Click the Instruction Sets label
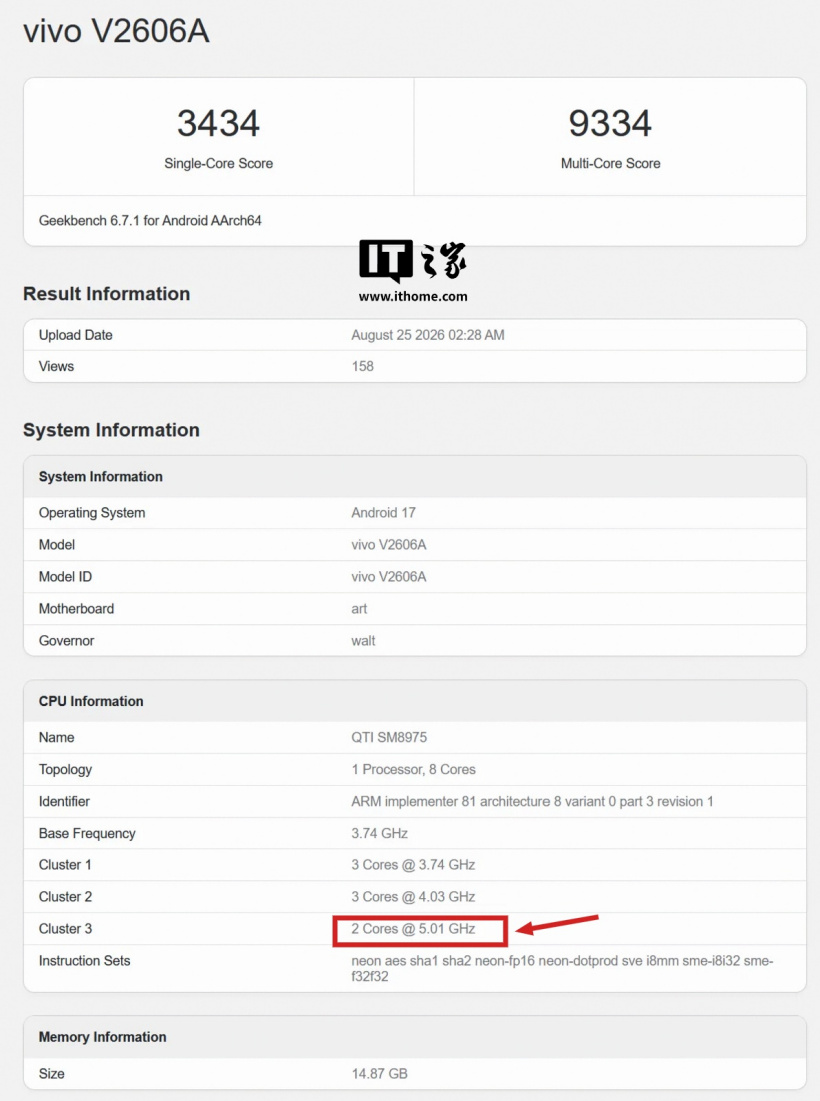820x1101 pixels. (x=84, y=961)
